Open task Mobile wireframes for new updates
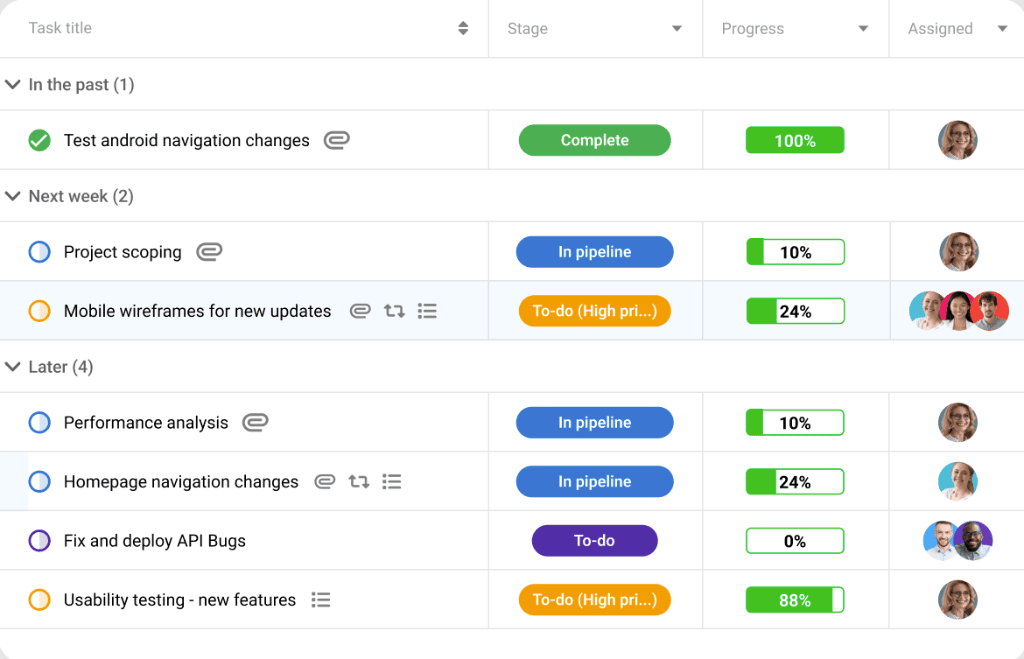 point(197,311)
